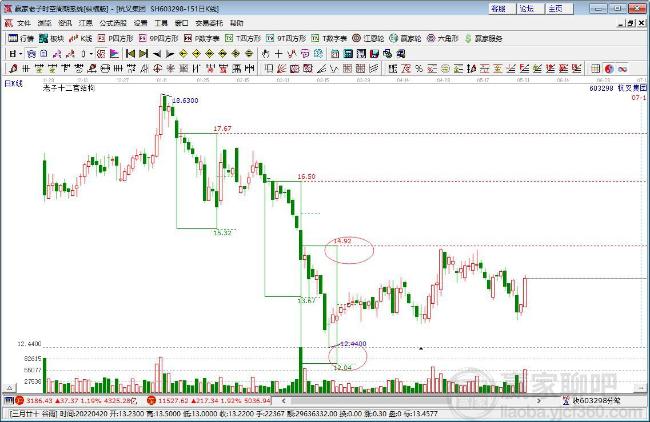Expand the period dropdown arrow beside the B icon
Screen dimensions: 650x422
(20, 54)
